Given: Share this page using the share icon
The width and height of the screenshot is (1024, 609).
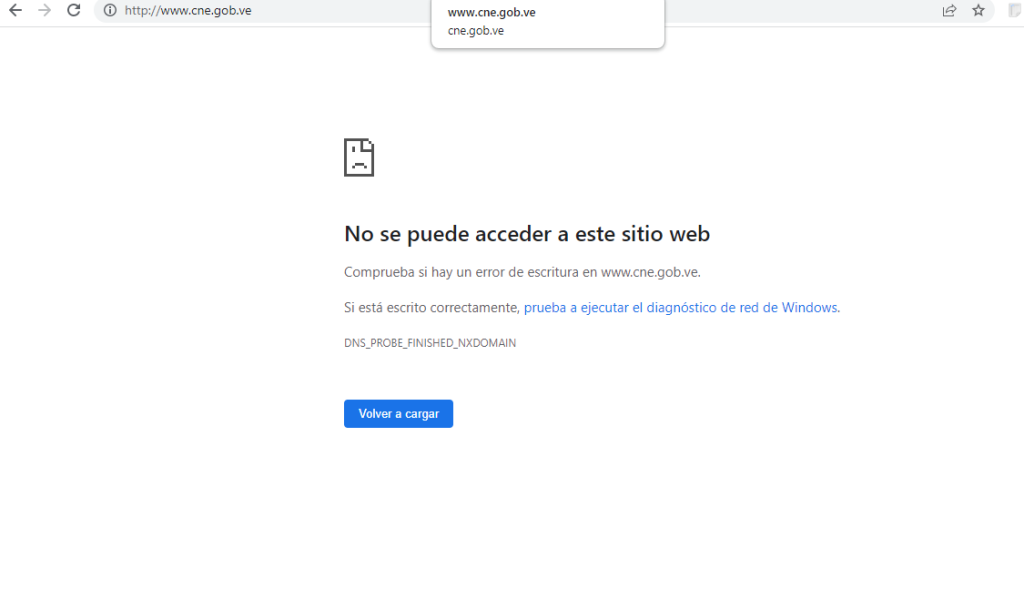Looking at the screenshot, I should [x=949, y=10].
